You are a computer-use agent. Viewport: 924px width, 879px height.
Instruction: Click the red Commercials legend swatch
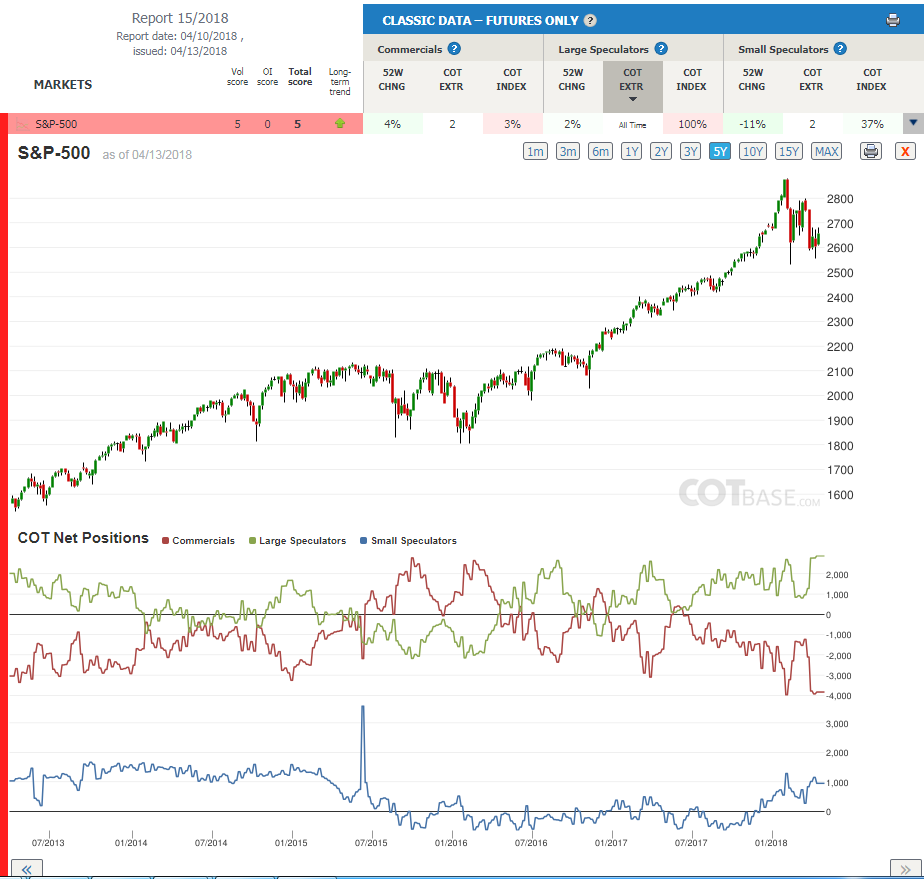point(166,541)
